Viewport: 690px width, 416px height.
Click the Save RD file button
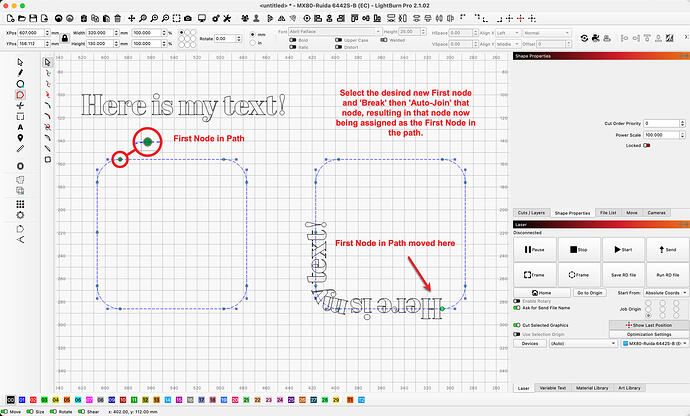pos(623,275)
